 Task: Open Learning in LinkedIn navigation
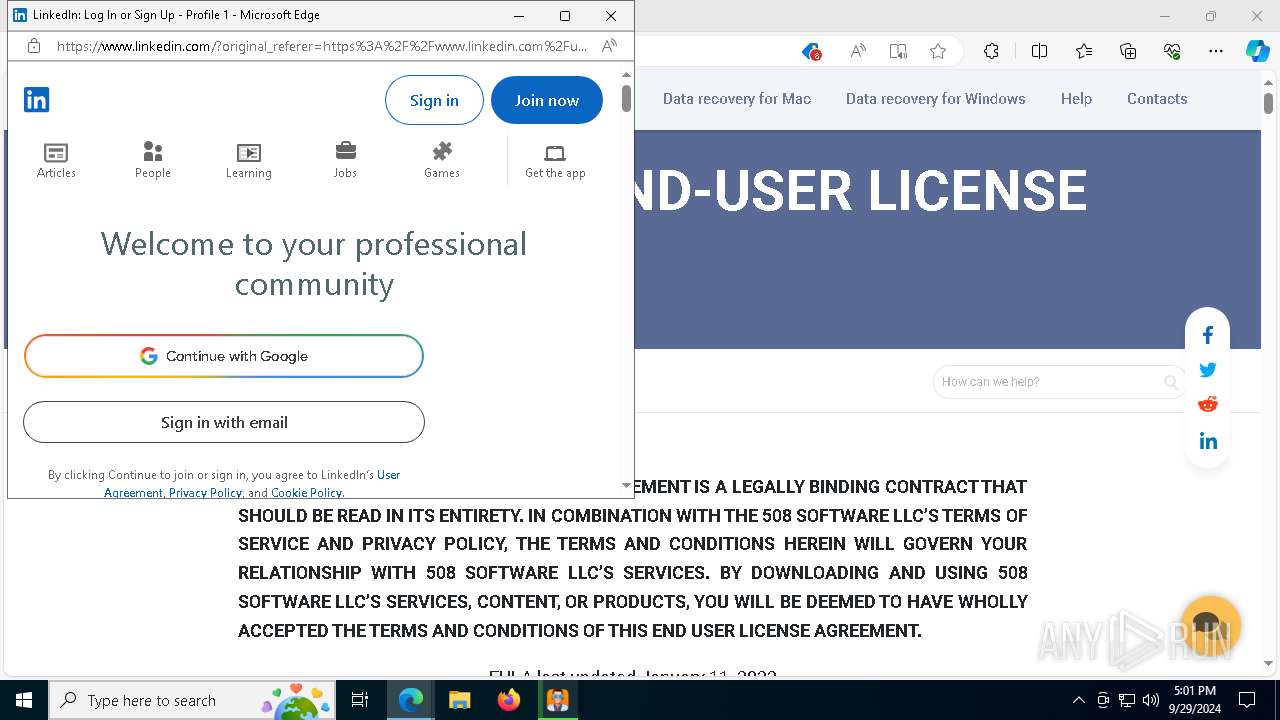coord(249,160)
